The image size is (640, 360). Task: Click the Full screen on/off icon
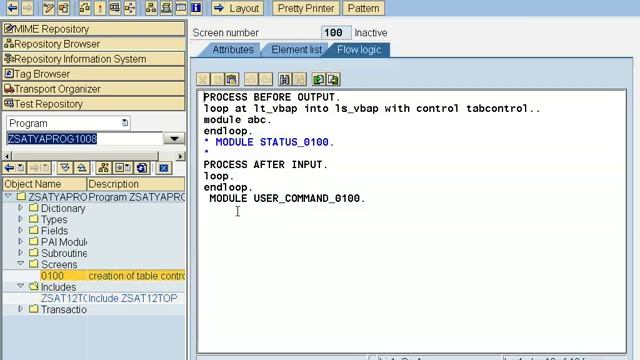[181, 7]
